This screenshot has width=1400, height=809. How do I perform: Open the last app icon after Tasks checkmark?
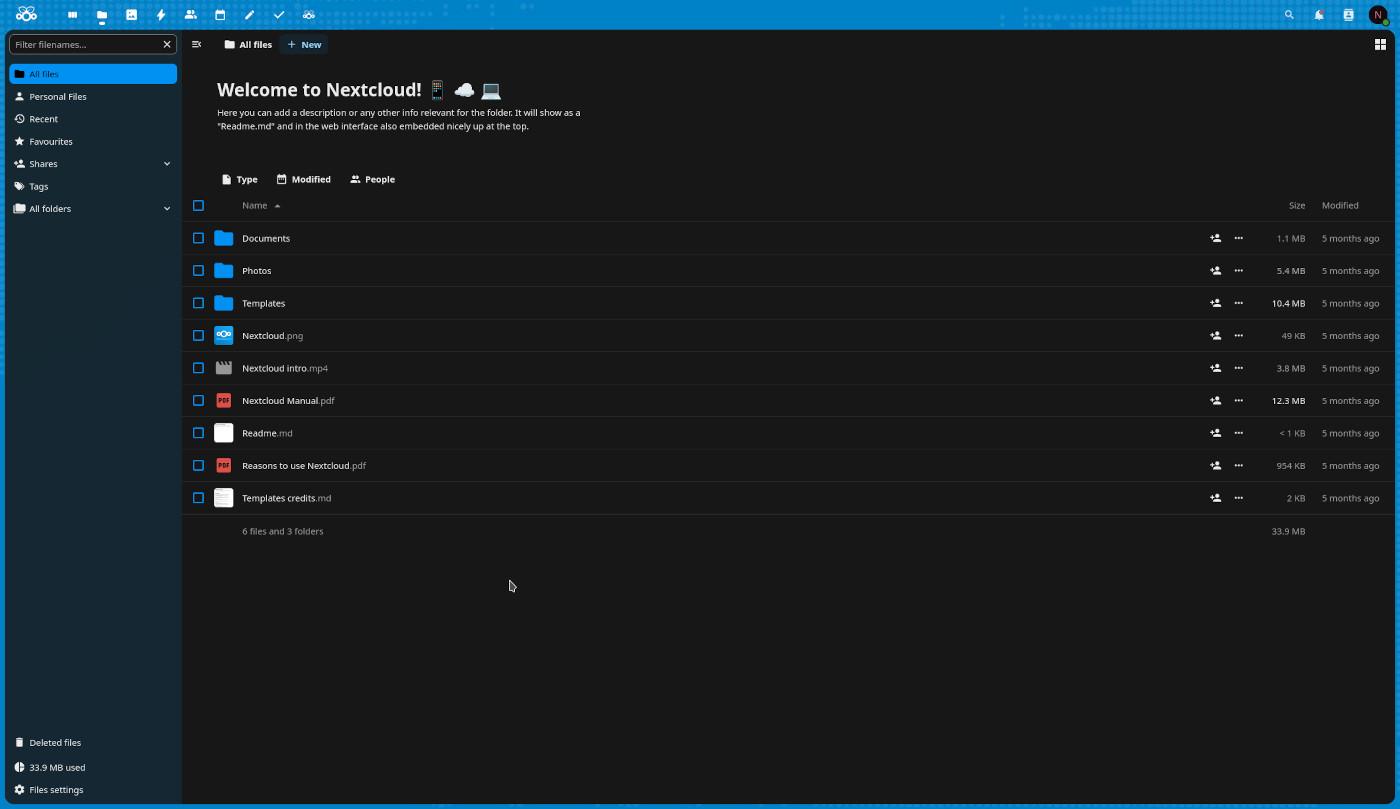[x=308, y=15]
